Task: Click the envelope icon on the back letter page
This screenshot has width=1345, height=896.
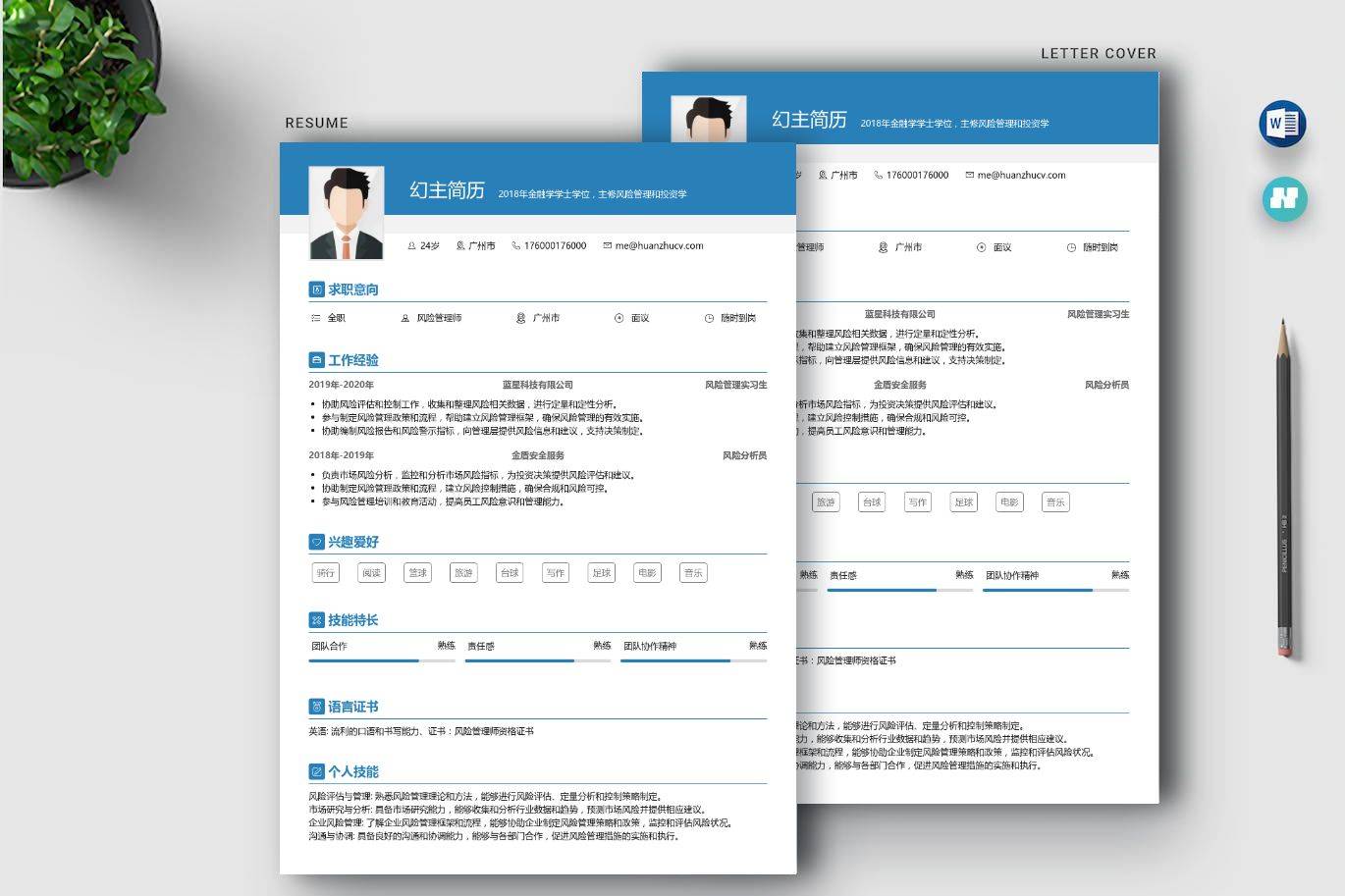Action: 970,176
